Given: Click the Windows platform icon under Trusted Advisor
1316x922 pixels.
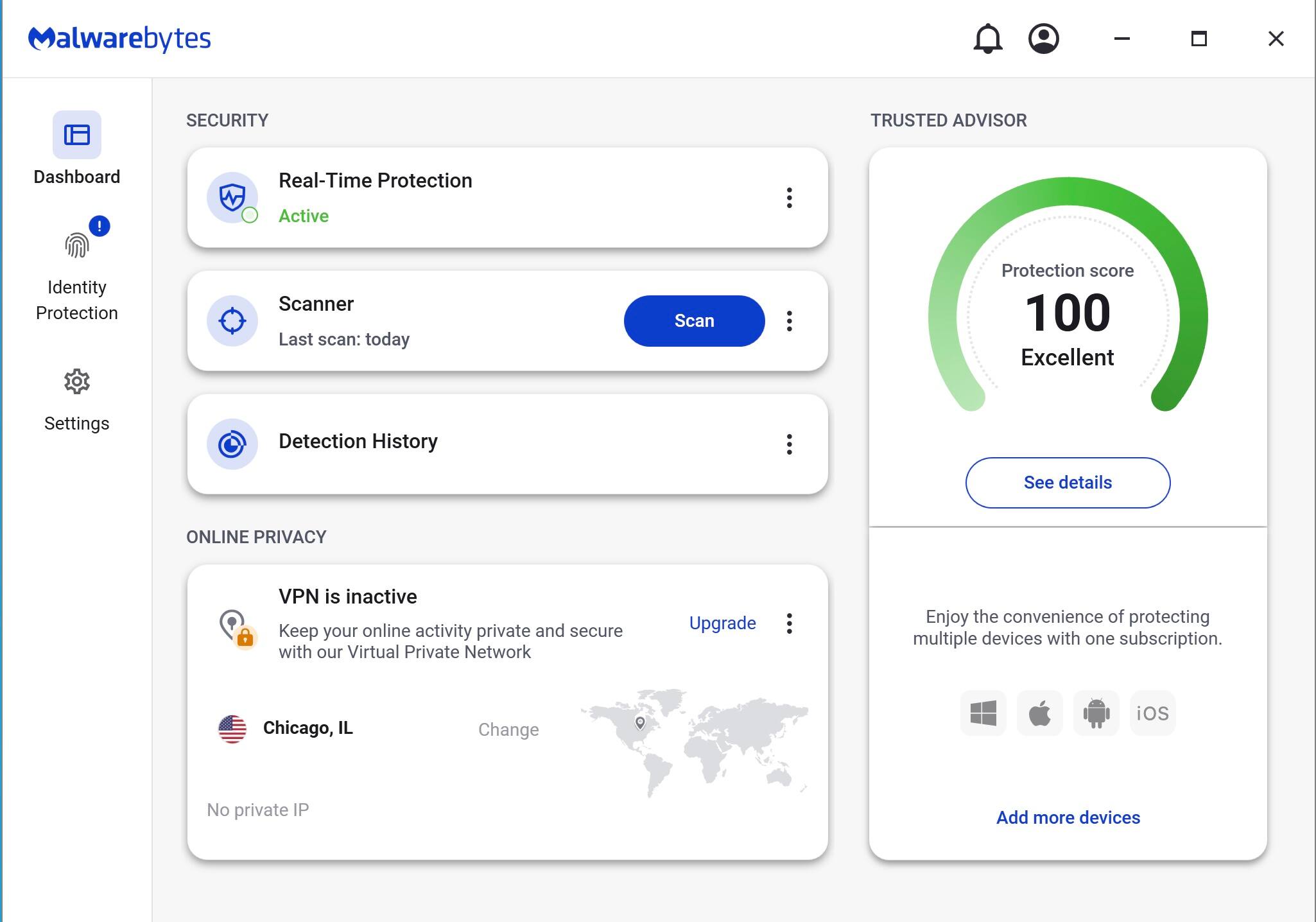Looking at the screenshot, I should pyautogui.click(x=983, y=713).
